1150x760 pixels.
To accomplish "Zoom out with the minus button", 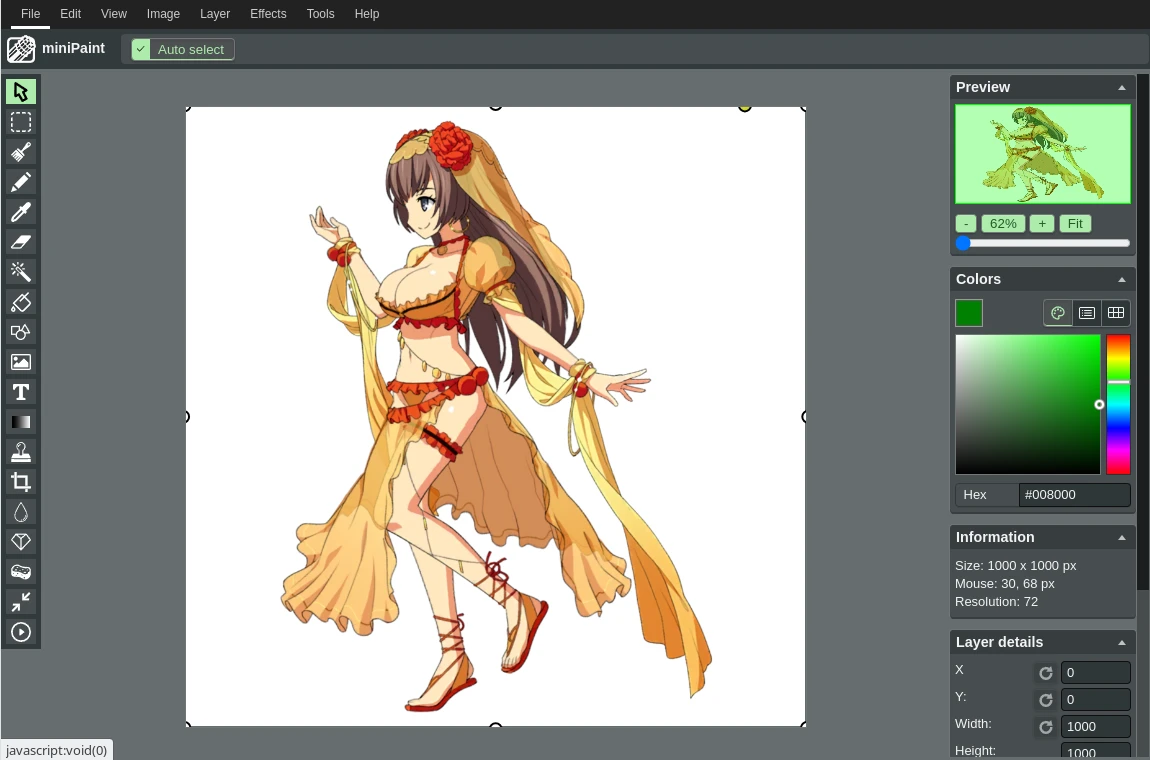I will coord(966,224).
